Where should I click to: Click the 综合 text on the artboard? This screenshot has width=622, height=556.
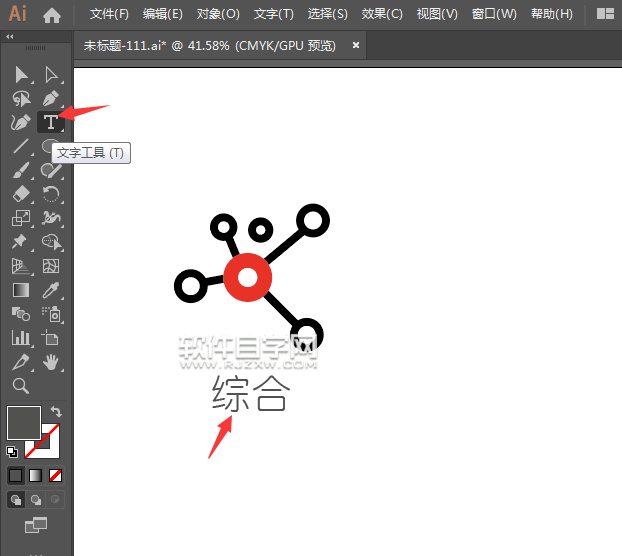coord(251,393)
